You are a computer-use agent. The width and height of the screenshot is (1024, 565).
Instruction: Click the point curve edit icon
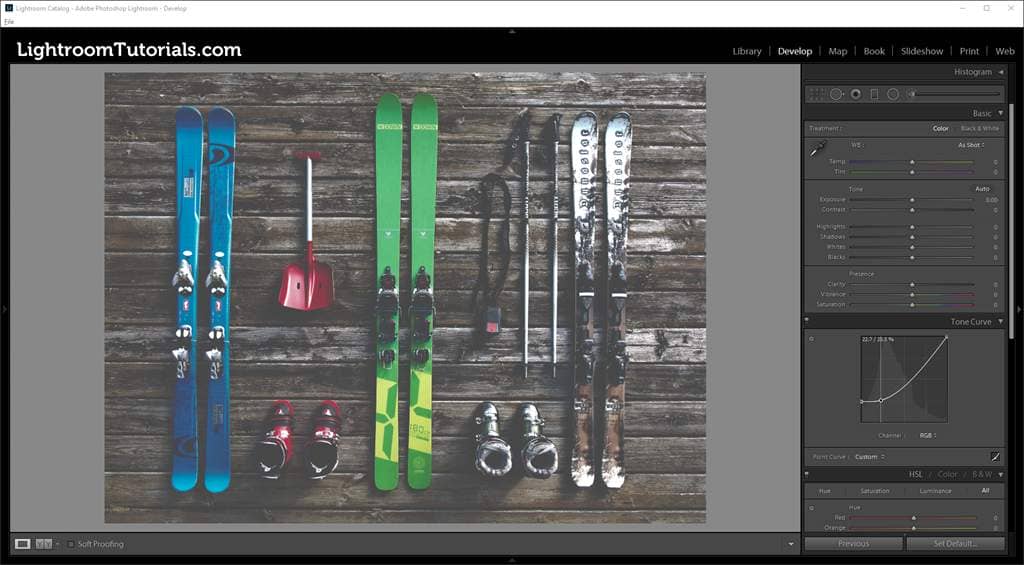[995, 456]
